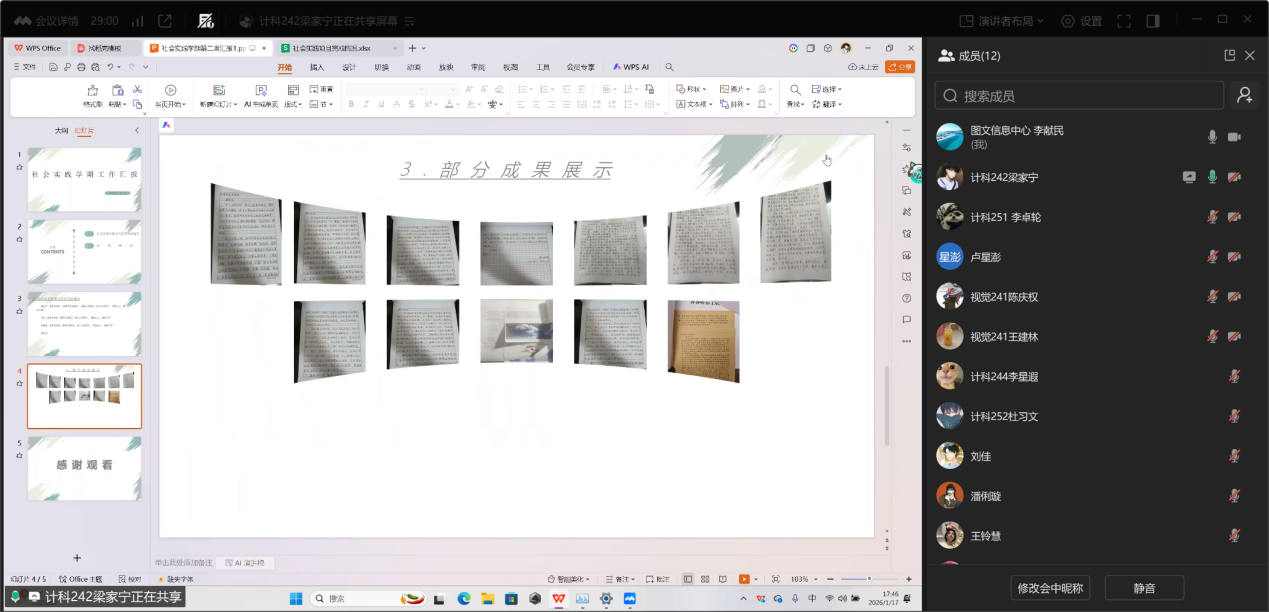1269x612 pixels.
Task: Click the network signal strength icon
Action: tap(137, 21)
